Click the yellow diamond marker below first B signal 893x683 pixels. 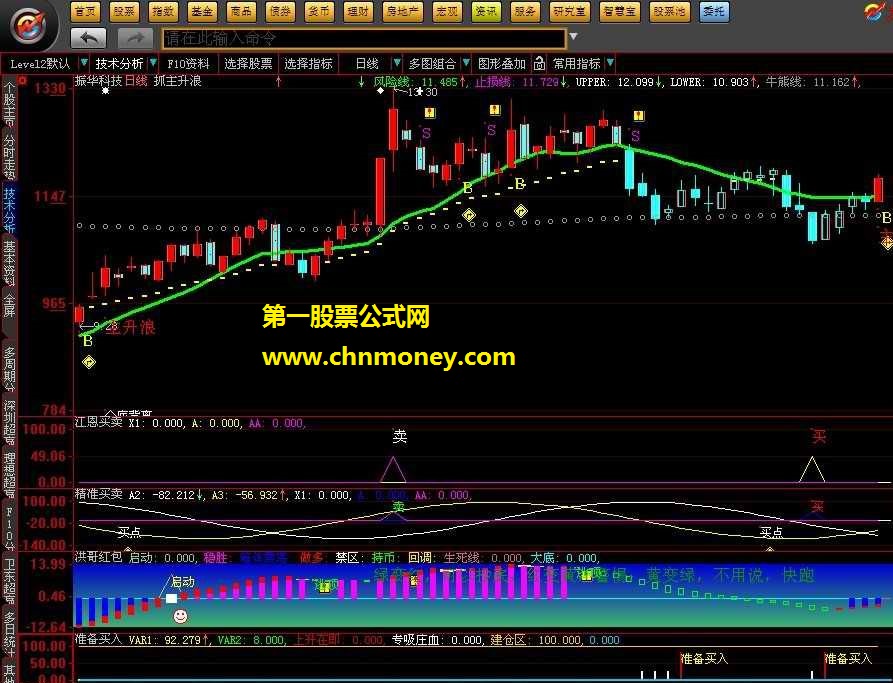(88, 362)
